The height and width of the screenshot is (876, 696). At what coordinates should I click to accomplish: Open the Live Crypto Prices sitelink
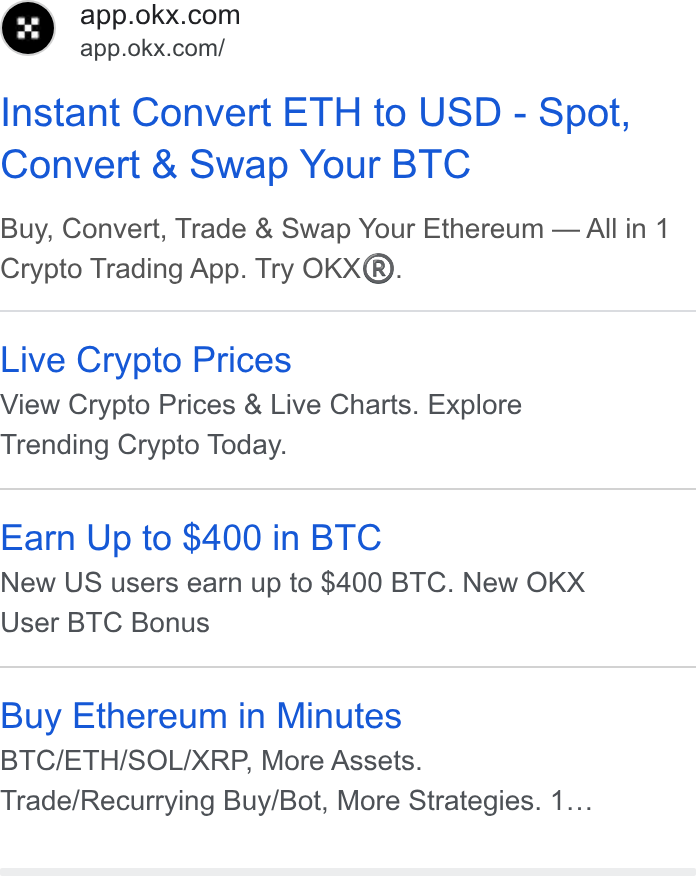tap(146, 360)
